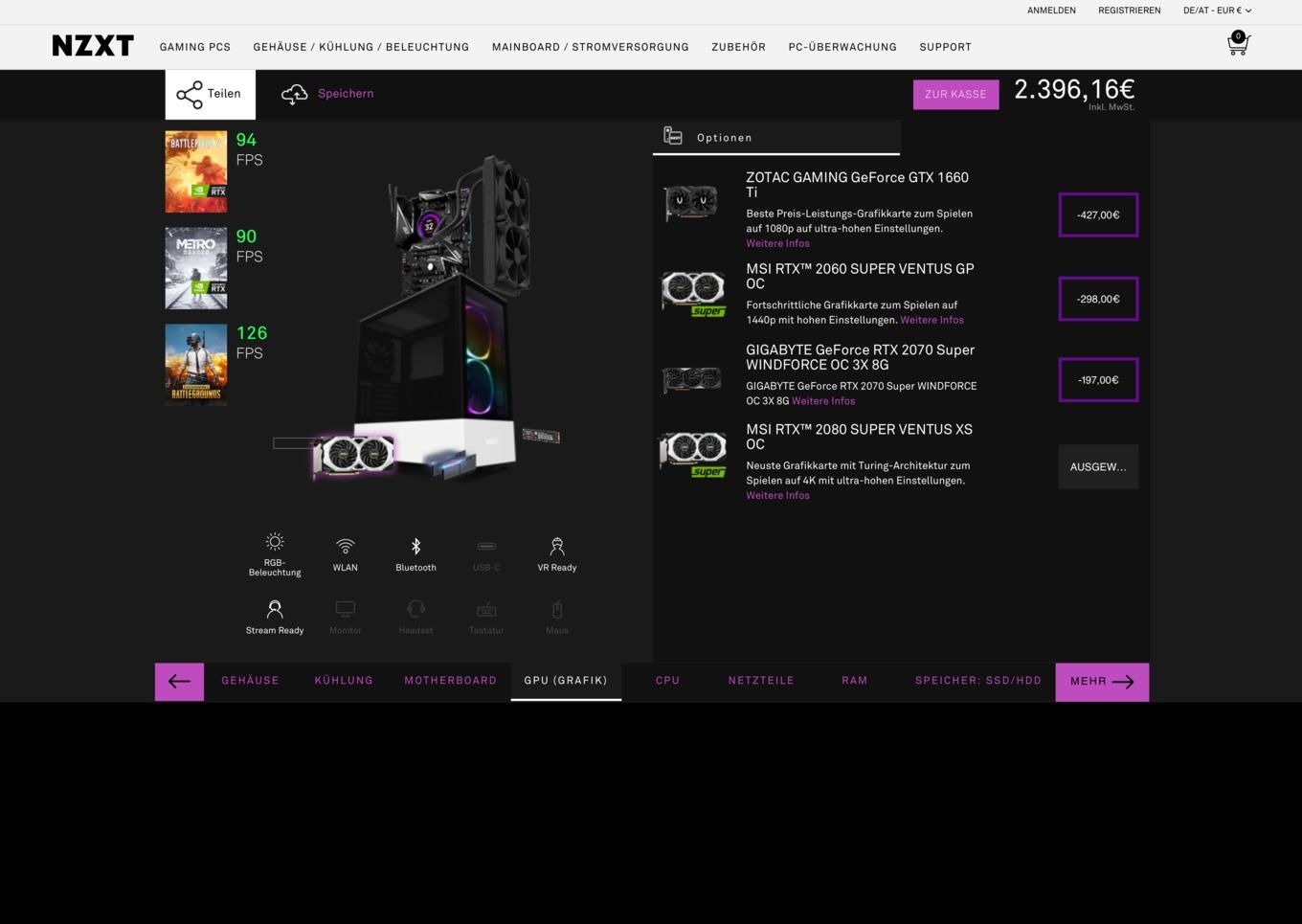Switch to the CPU tab
1302x924 pixels.
point(667,681)
